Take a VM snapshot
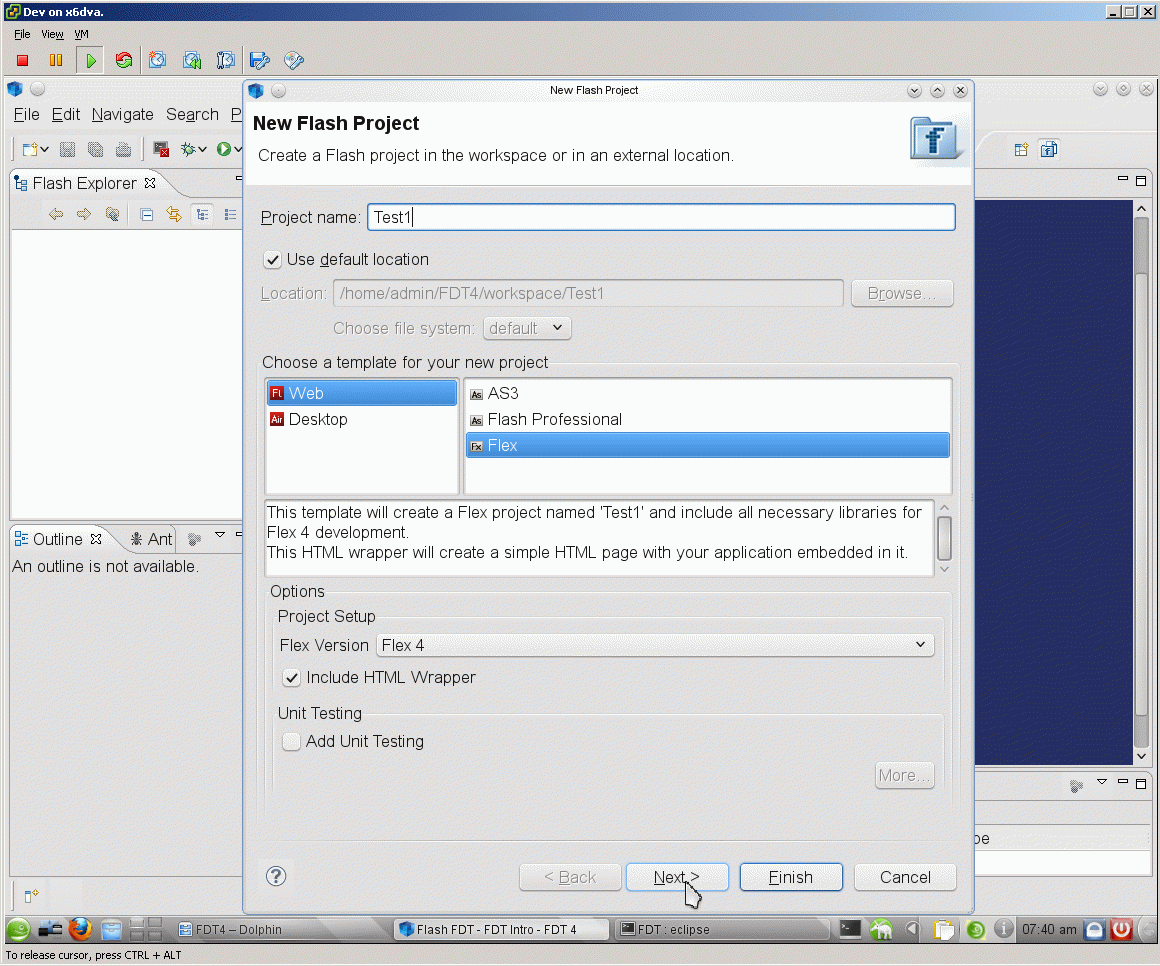Viewport: 1160px width, 966px height. click(x=157, y=61)
